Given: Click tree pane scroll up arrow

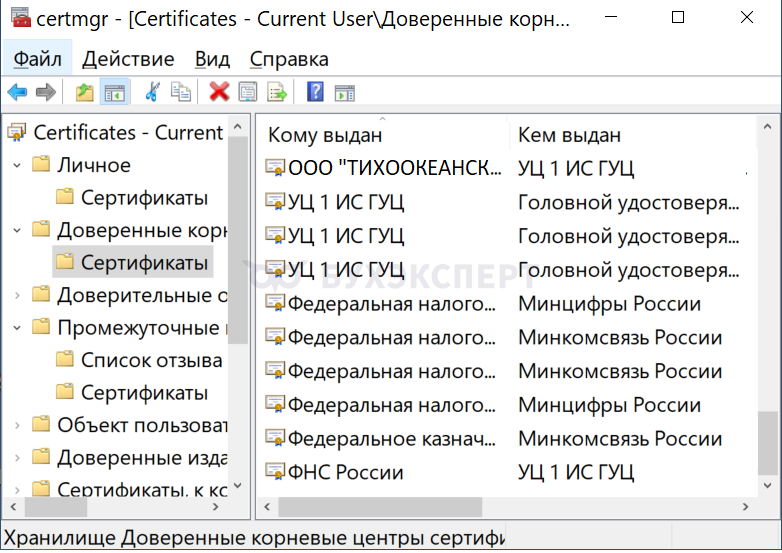Looking at the screenshot, I should tap(238, 127).
